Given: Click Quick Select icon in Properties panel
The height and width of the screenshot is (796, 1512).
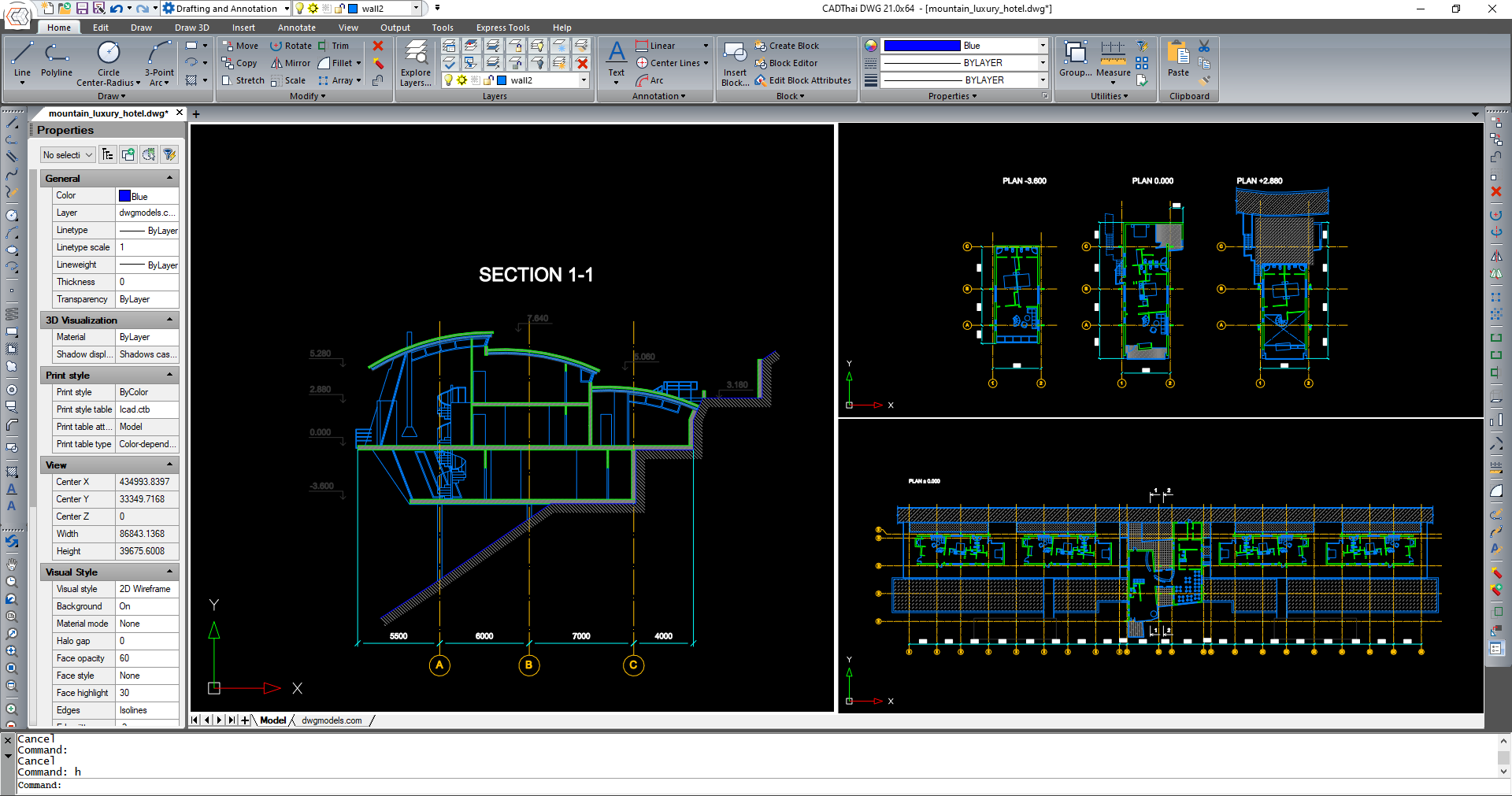Looking at the screenshot, I should [169, 154].
